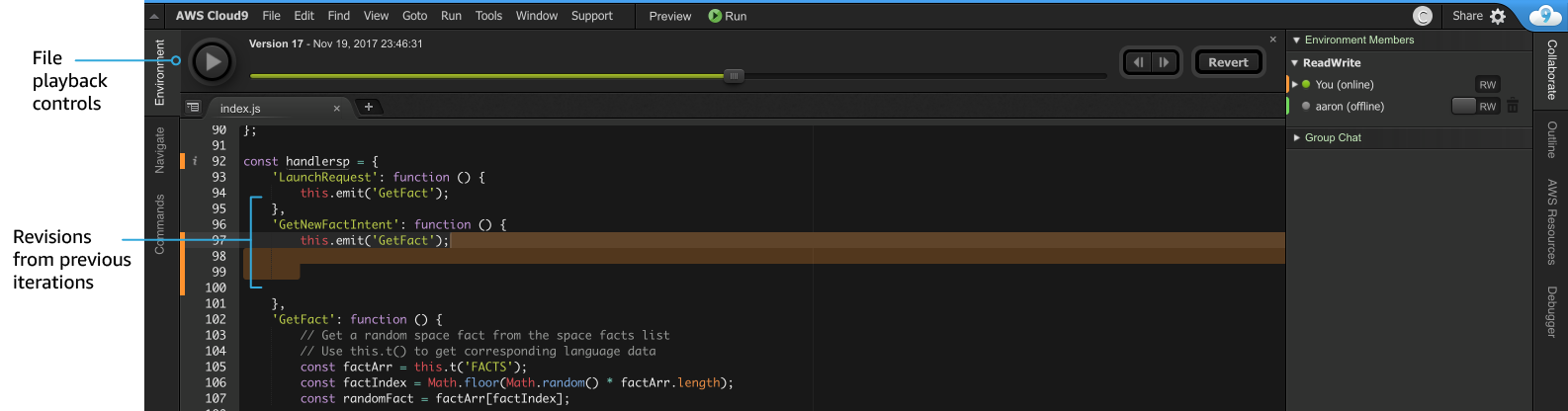Step forward to the next revision
The image size is (1568, 411).
tap(1165, 62)
